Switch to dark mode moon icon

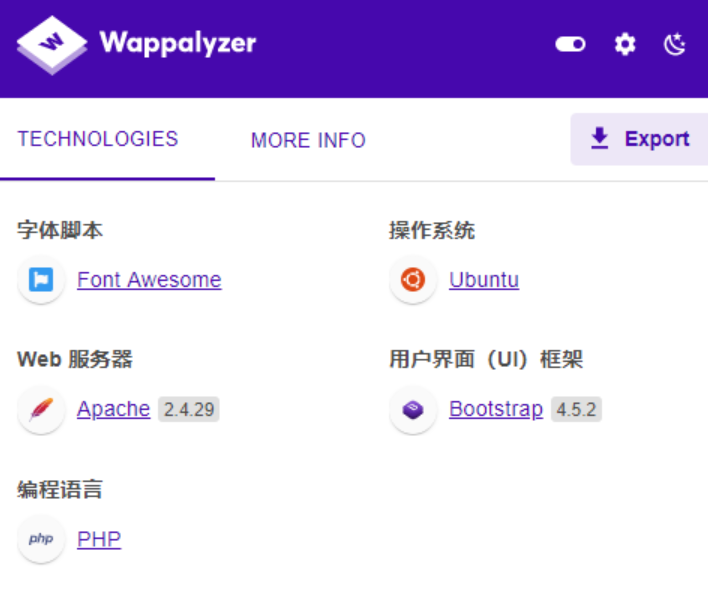[x=675, y=44]
